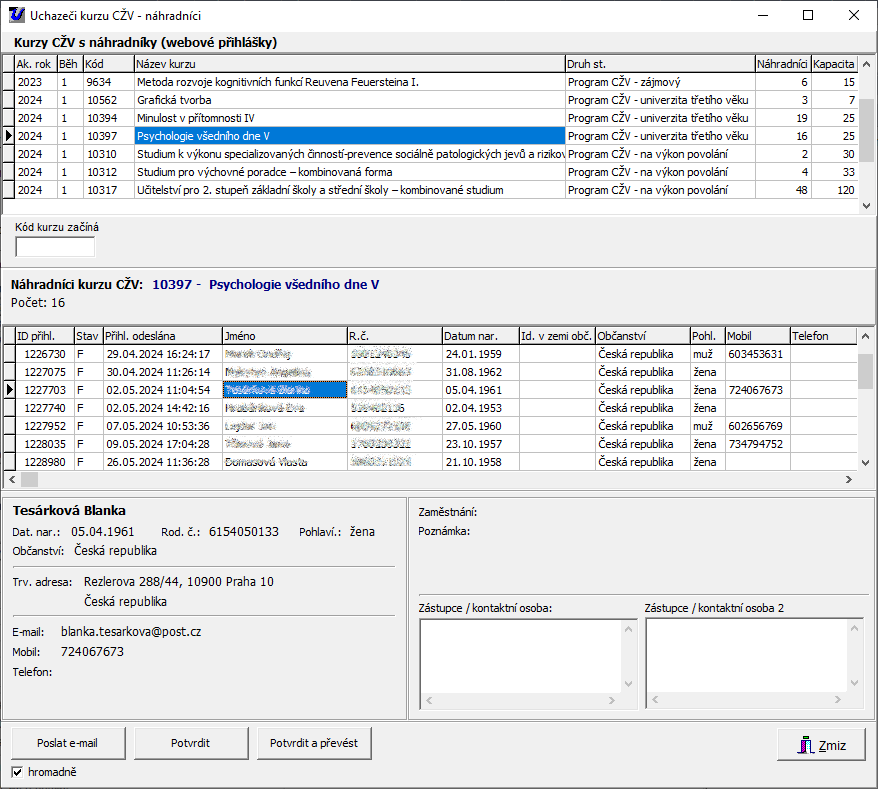
Task: Select the Minulost v přítomnosti IV course
Action: (x=350, y=118)
